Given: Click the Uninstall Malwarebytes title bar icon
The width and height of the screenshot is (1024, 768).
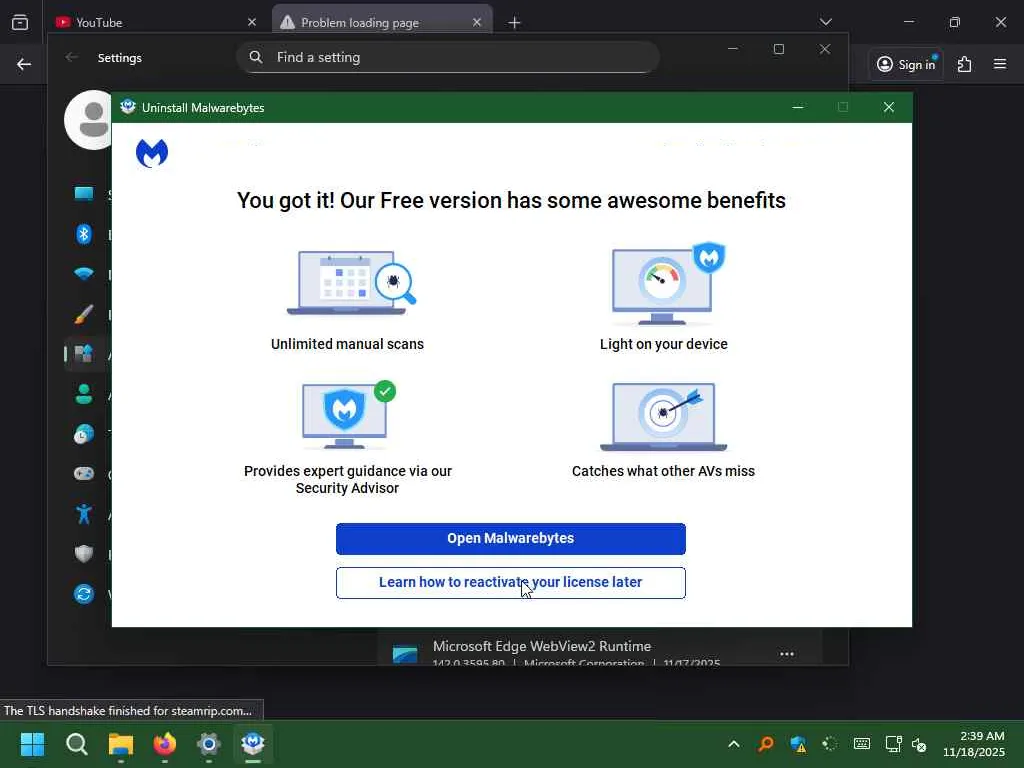Looking at the screenshot, I should click(x=128, y=107).
